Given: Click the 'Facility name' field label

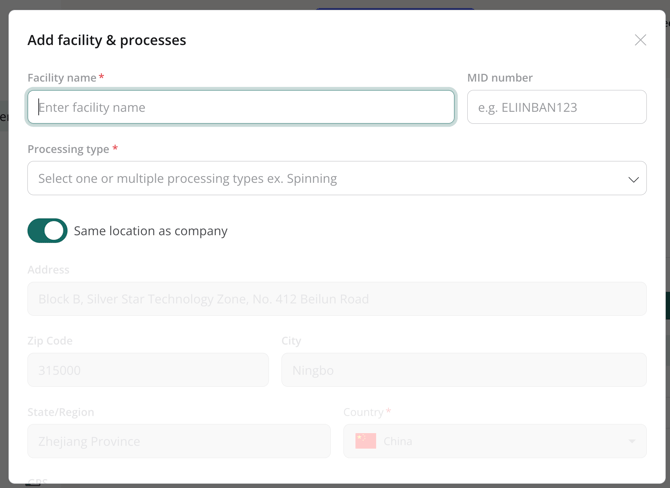Looking at the screenshot, I should 62,78.
